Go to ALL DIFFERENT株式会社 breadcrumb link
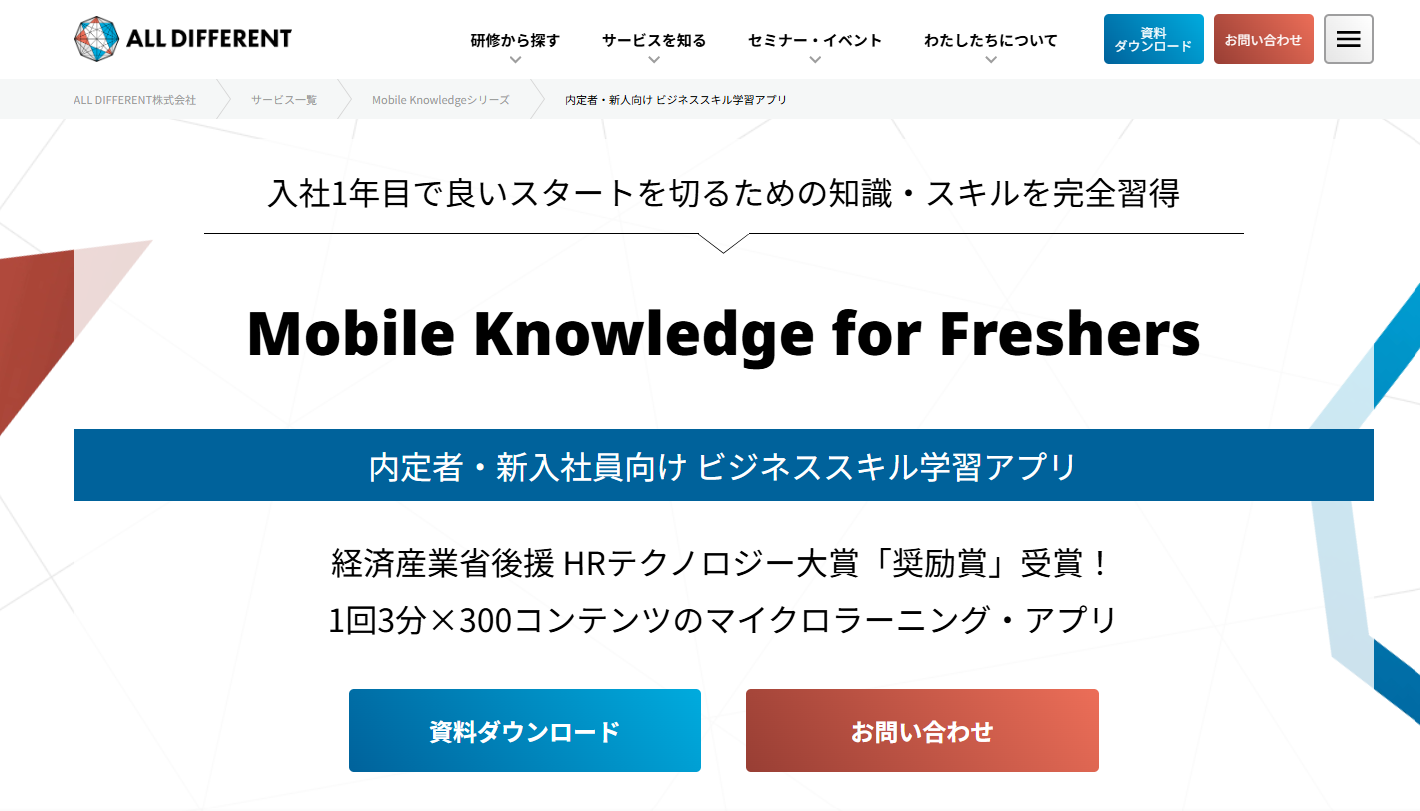 point(135,100)
